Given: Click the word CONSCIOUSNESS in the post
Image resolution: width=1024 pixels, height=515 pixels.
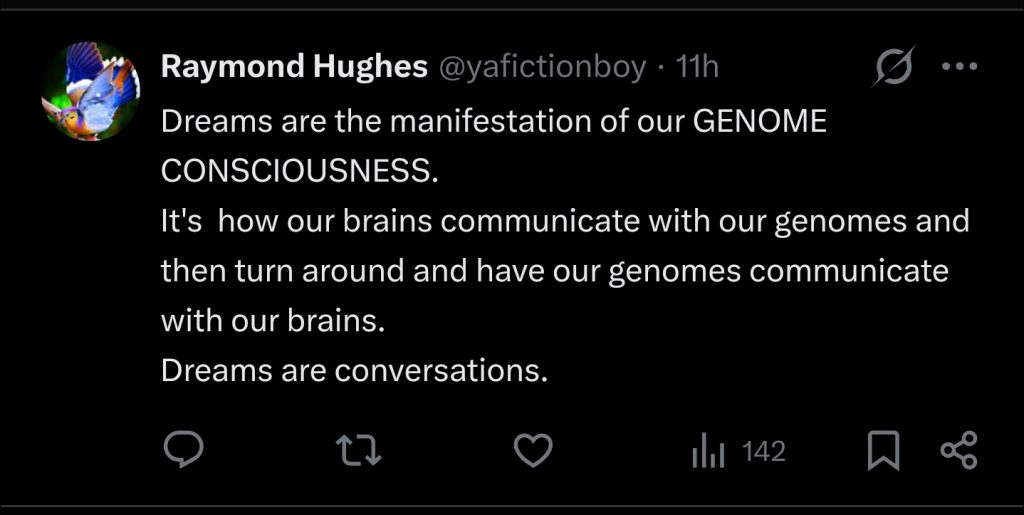Looking at the screenshot, I should click(299, 171).
